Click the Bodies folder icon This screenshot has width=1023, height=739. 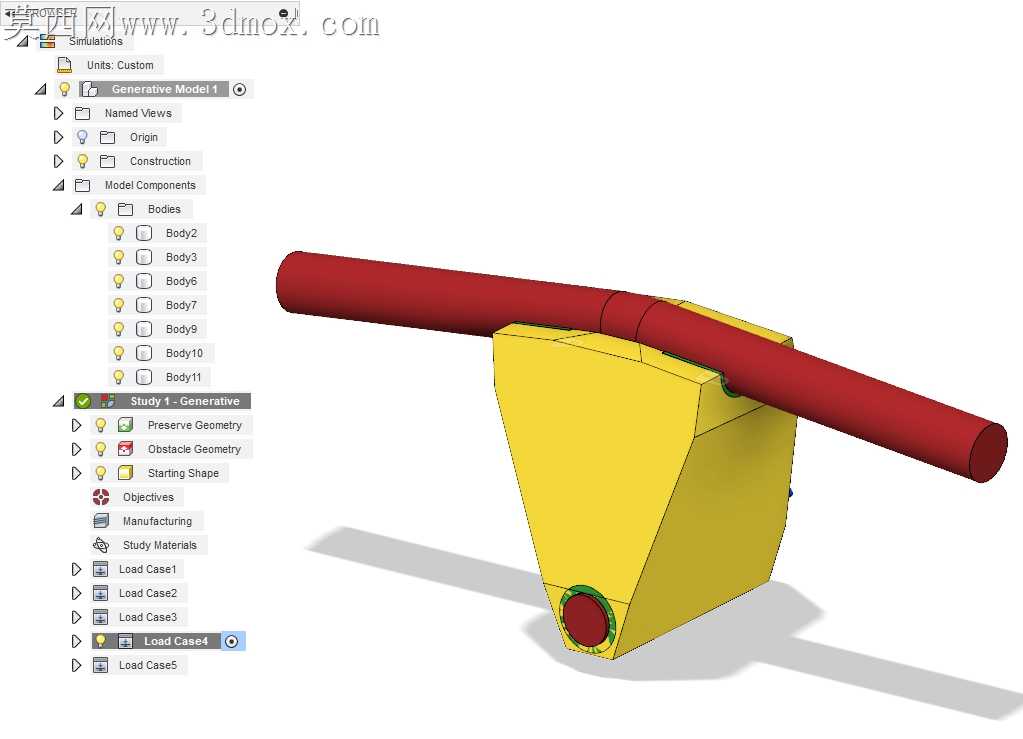(x=125, y=209)
